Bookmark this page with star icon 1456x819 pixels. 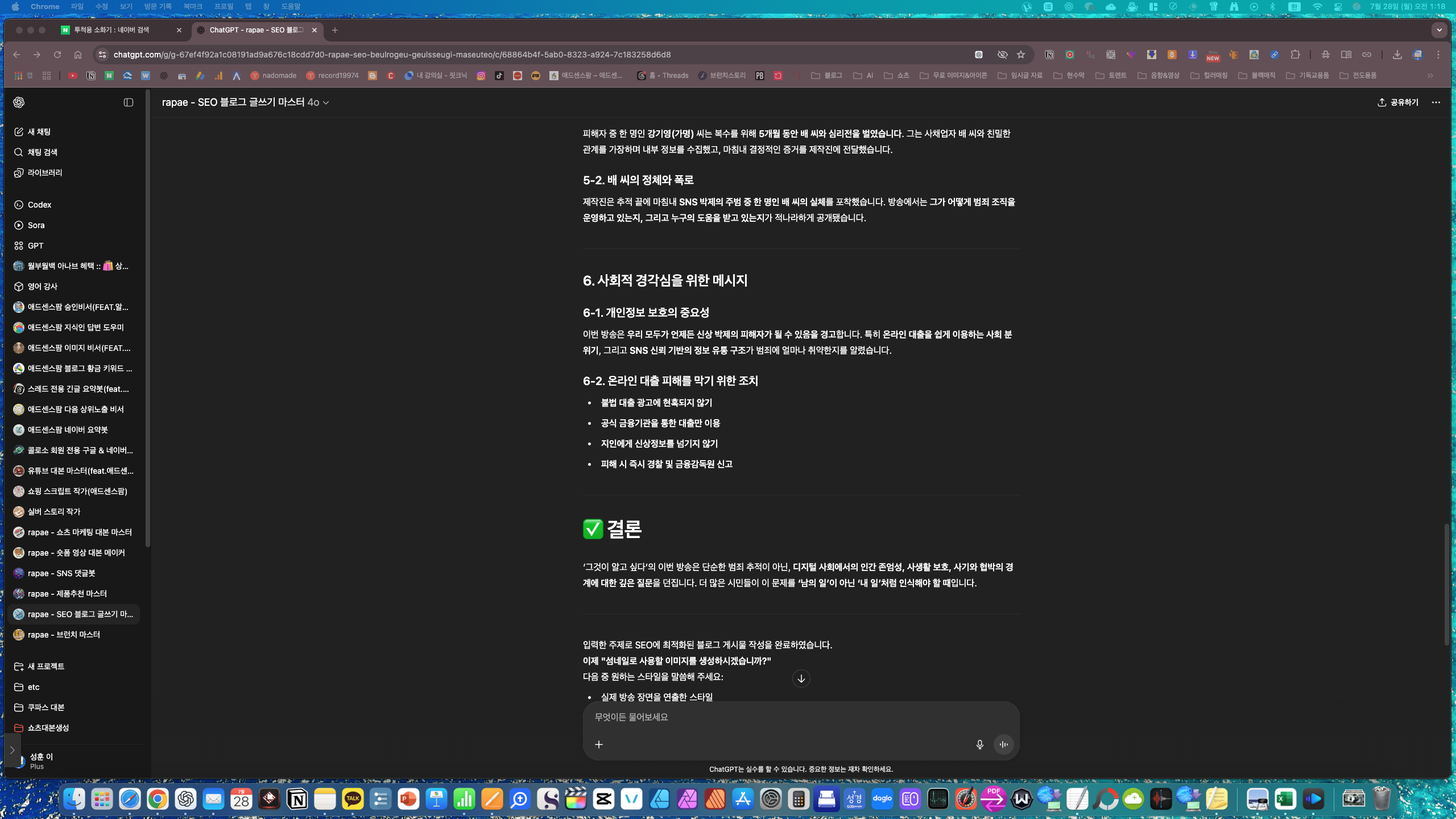point(1021,55)
